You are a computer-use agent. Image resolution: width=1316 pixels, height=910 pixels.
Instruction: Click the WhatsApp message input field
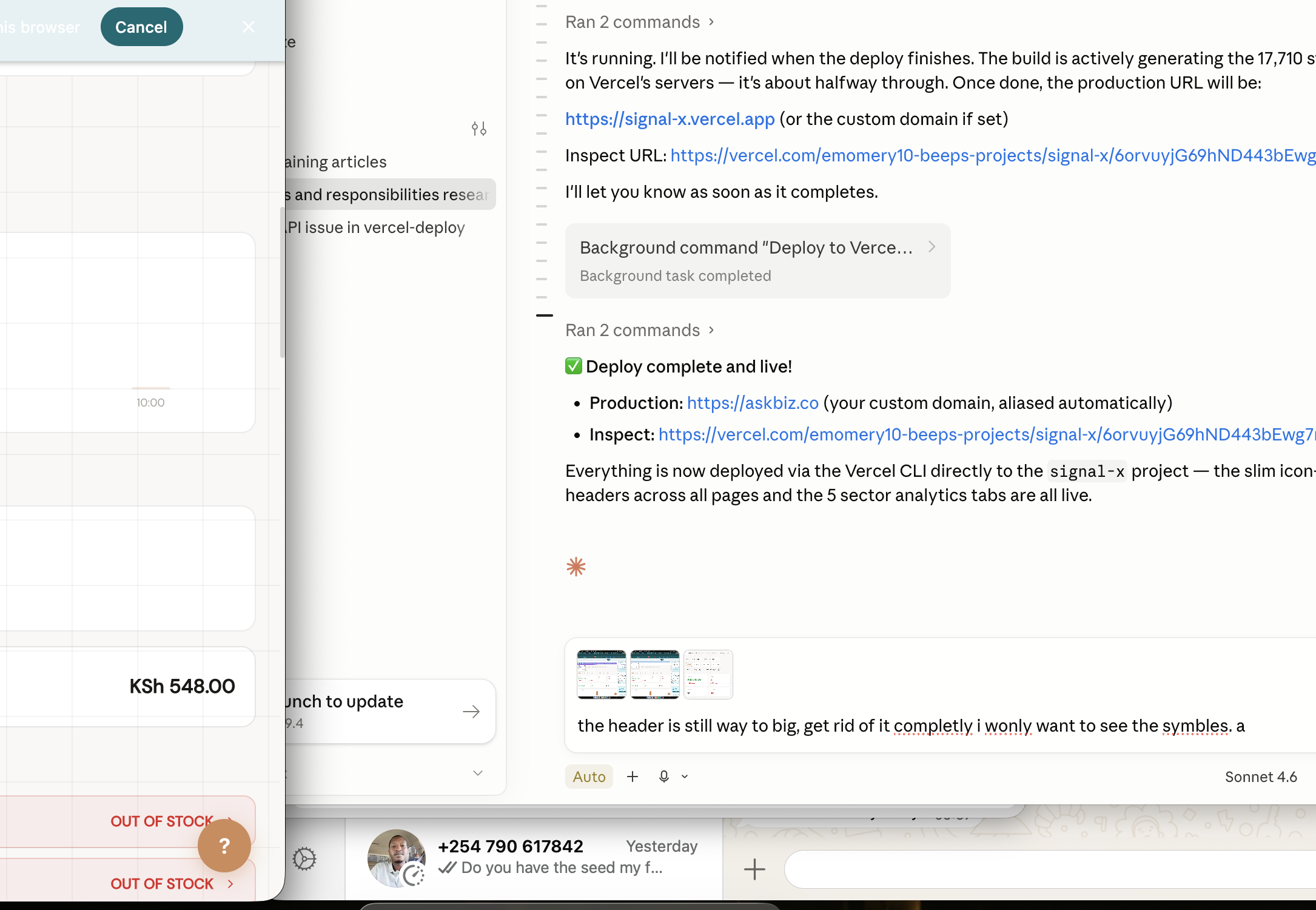(x=1049, y=869)
